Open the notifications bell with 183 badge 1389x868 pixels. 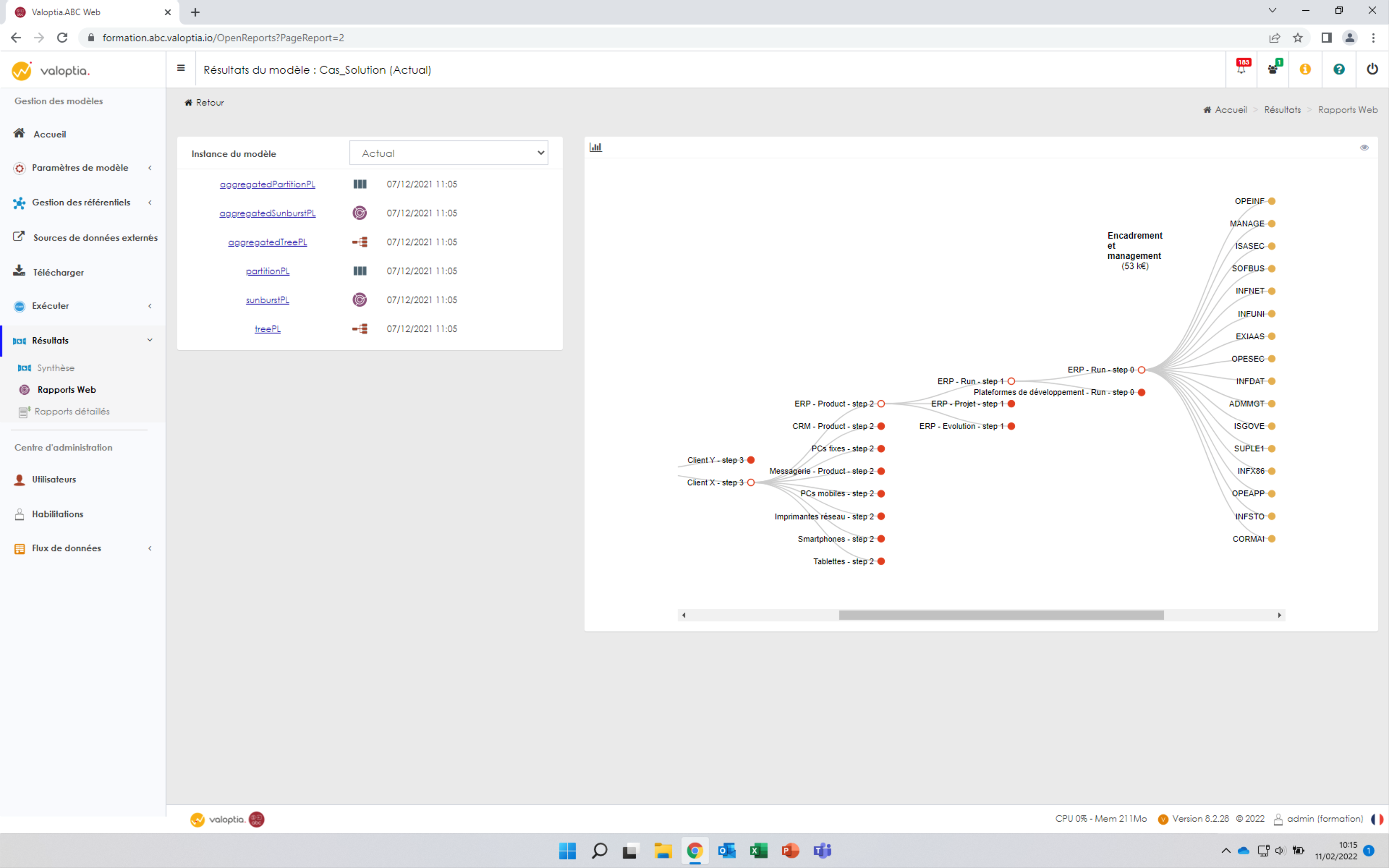click(x=1241, y=69)
